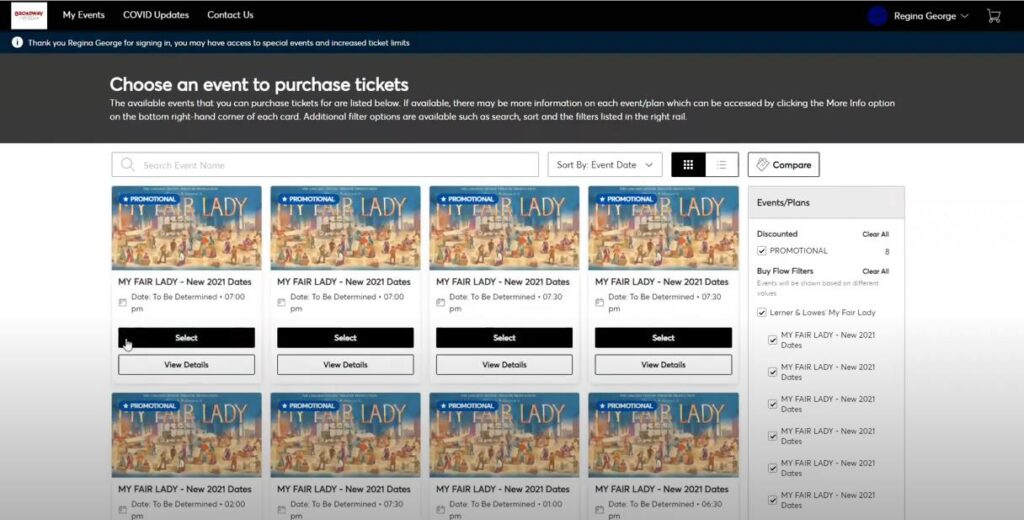Switch to grid view icon
Image resolution: width=1024 pixels, height=520 pixels.
[x=688, y=165]
